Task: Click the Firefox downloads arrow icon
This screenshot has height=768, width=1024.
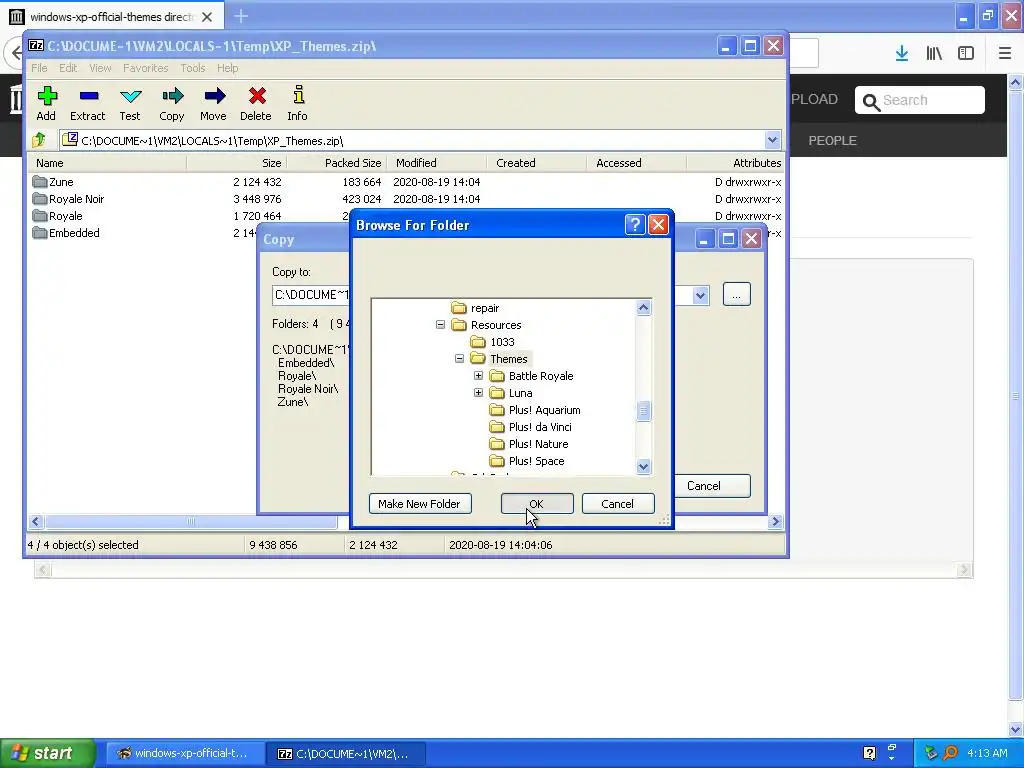Action: [x=902, y=54]
